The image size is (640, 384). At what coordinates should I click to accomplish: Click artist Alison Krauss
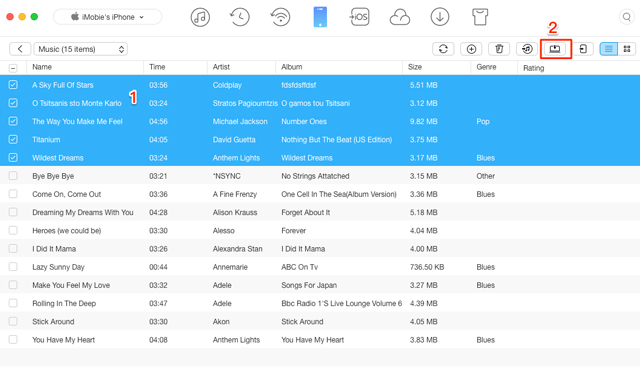[x=235, y=213]
